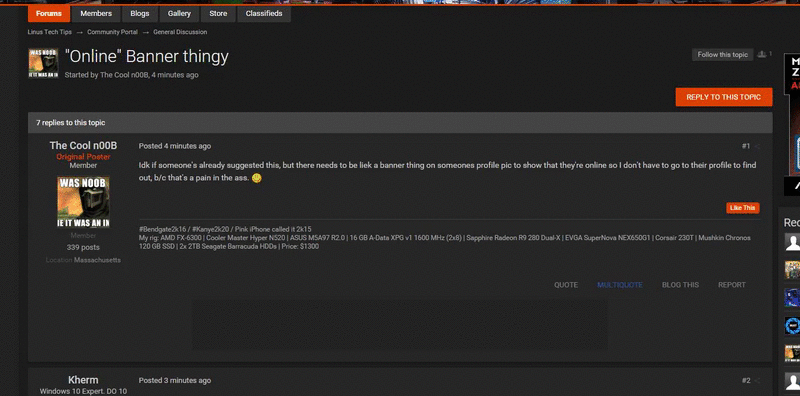Open the Classifieds tab
The width and height of the screenshot is (800, 396).
tap(264, 14)
